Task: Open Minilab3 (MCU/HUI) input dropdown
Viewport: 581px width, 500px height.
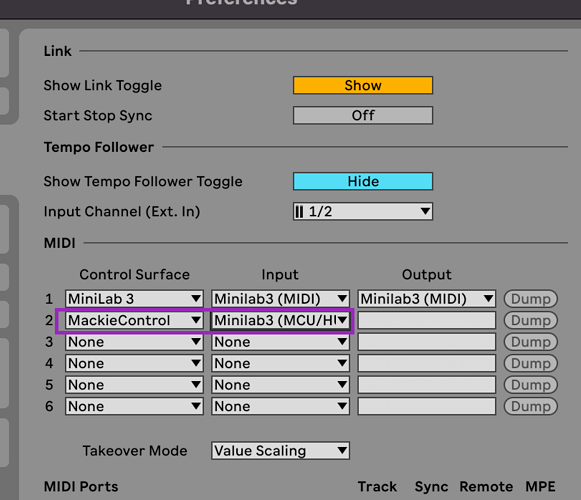Action: [x=280, y=320]
